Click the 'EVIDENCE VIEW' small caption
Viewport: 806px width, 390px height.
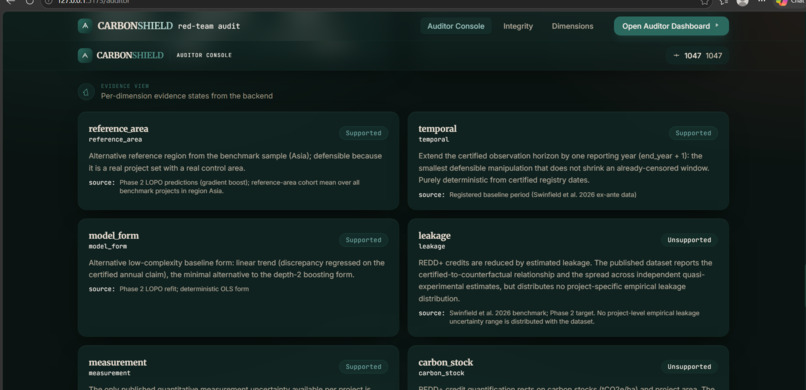tap(125, 86)
